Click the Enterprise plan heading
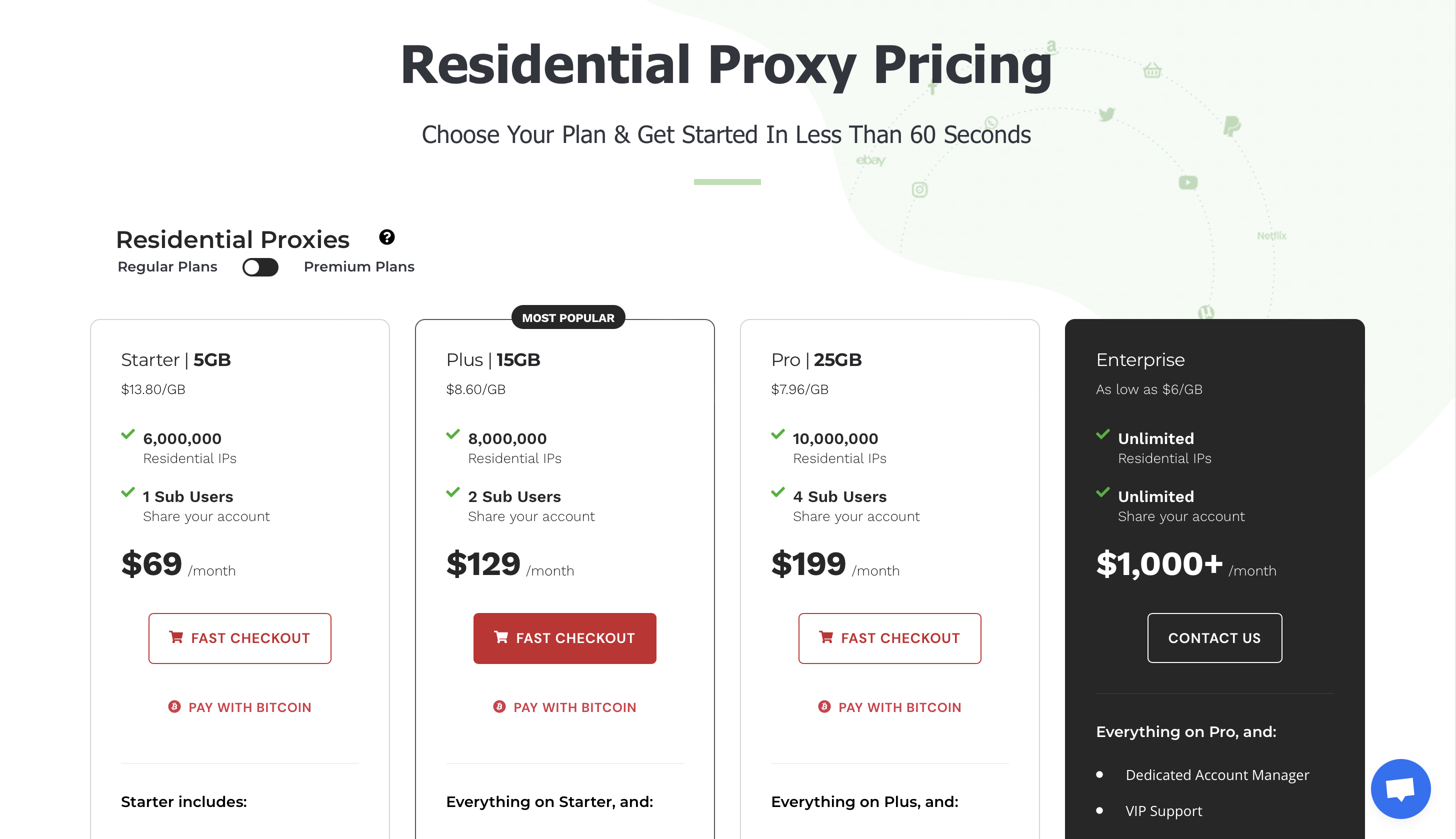 (1139, 359)
